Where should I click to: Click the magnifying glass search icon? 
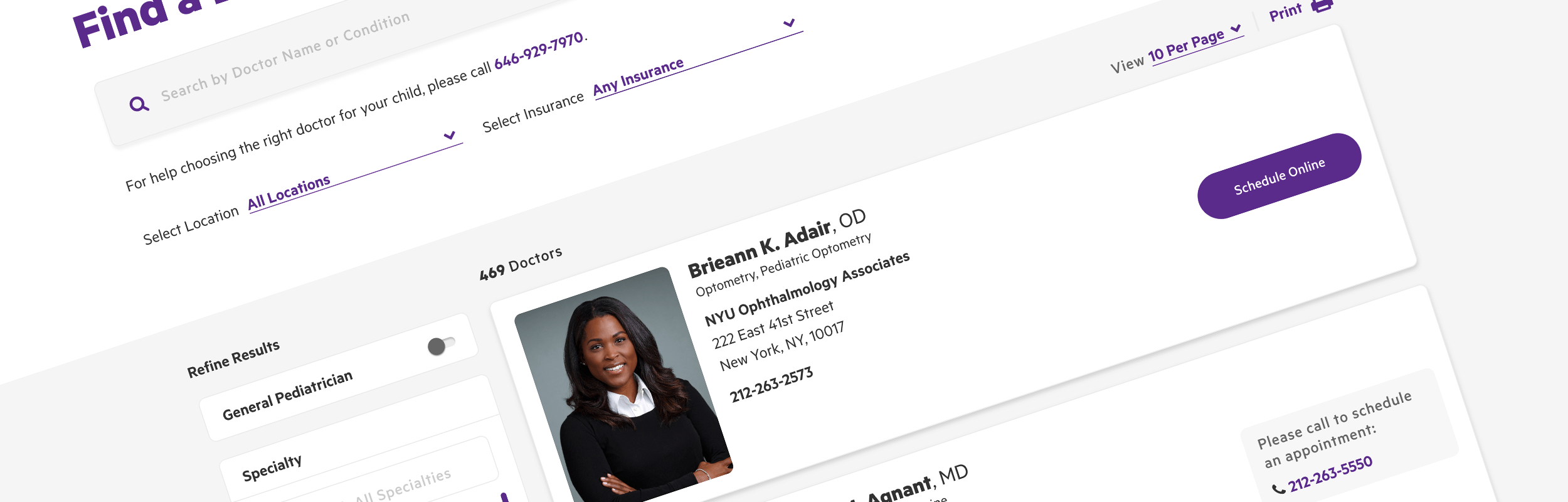tap(139, 104)
